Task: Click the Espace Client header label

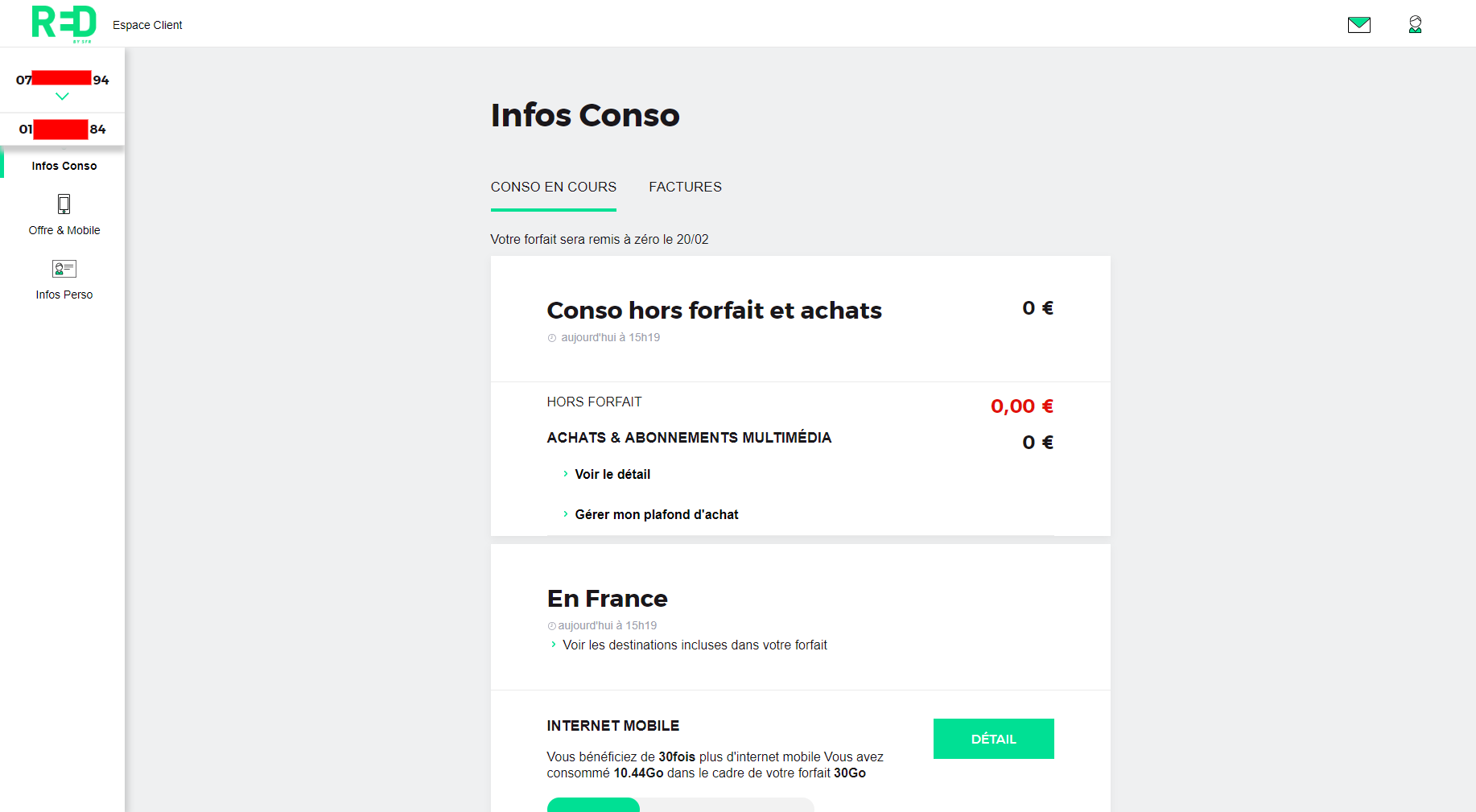Action: click(x=147, y=25)
